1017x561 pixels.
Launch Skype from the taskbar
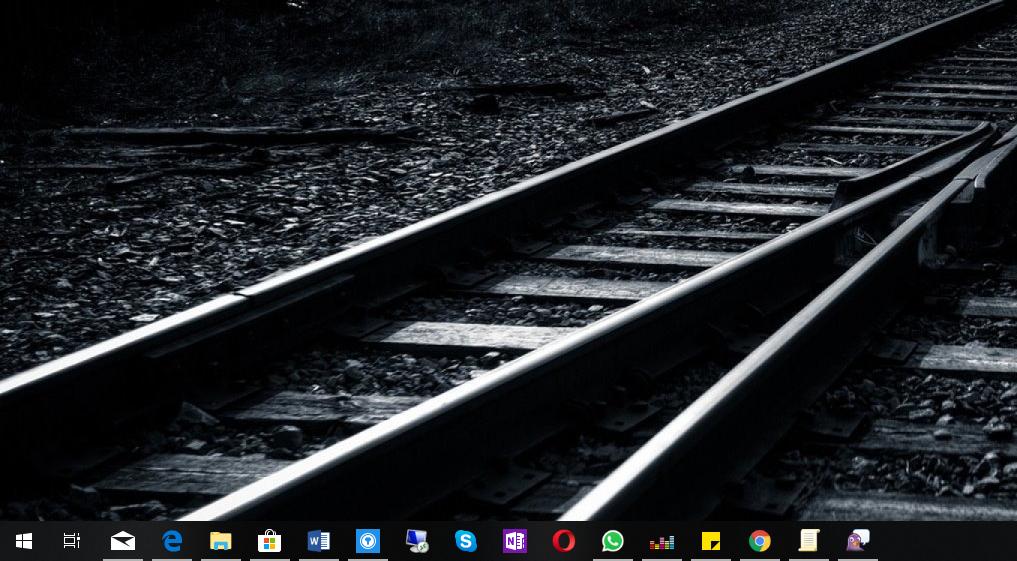point(466,541)
